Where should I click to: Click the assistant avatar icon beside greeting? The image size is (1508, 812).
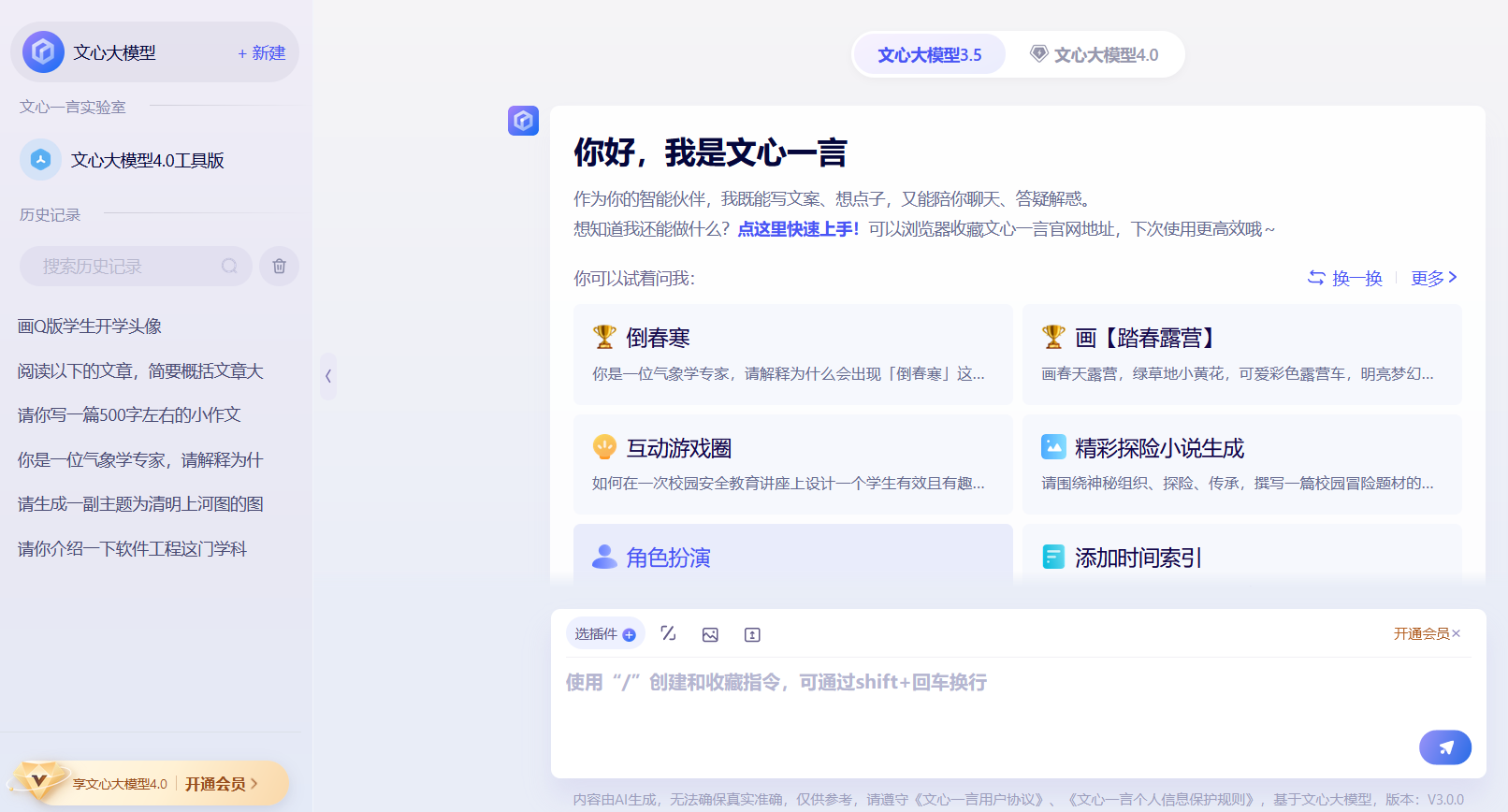click(x=524, y=121)
